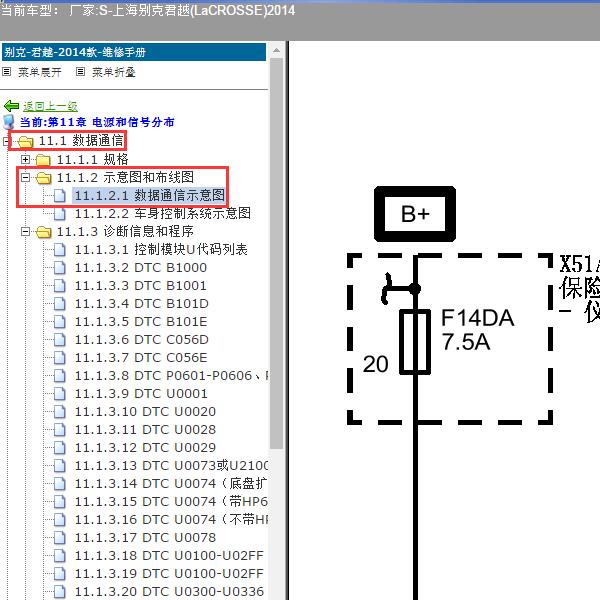Open 11.1.2.1 数据通信示意图 document
Screen dimensions: 600x600
click(149, 195)
